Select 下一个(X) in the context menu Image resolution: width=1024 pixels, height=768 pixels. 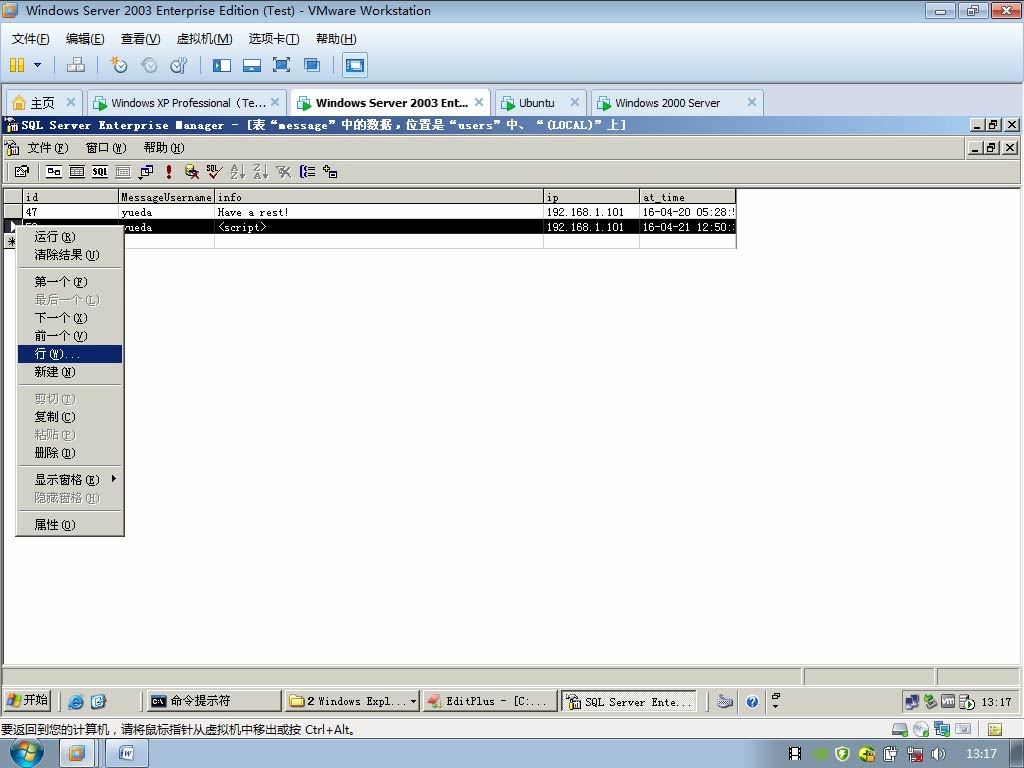coord(70,317)
